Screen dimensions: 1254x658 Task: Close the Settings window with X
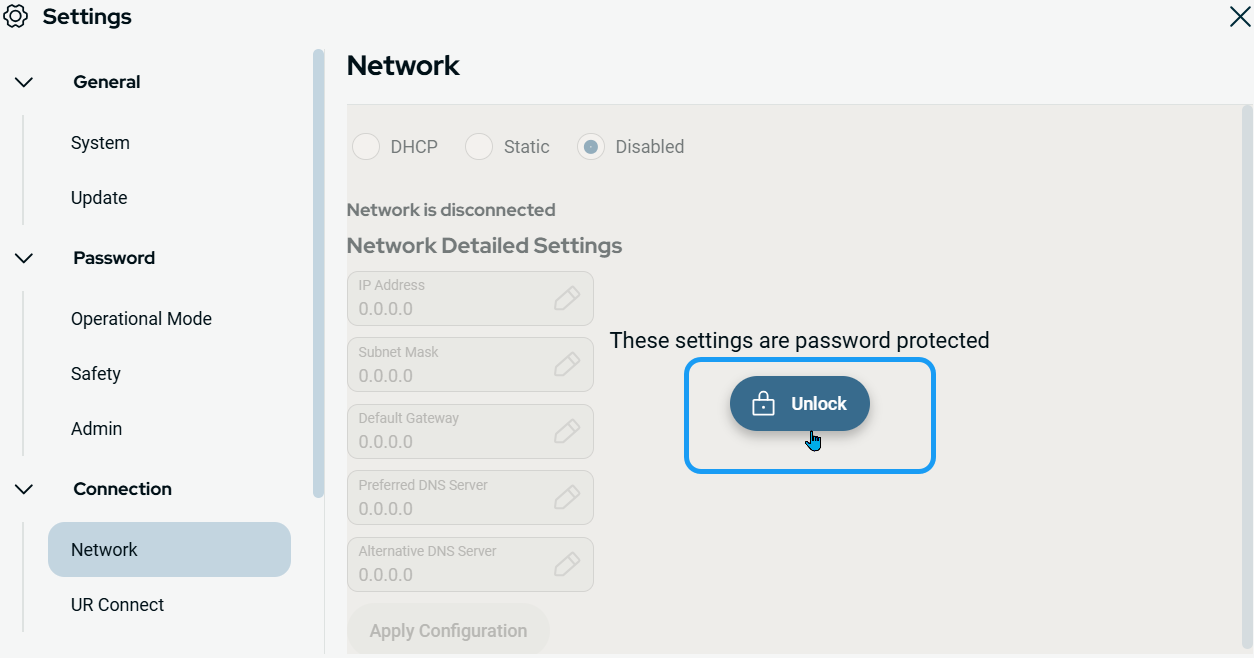[x=1239, y=17]
